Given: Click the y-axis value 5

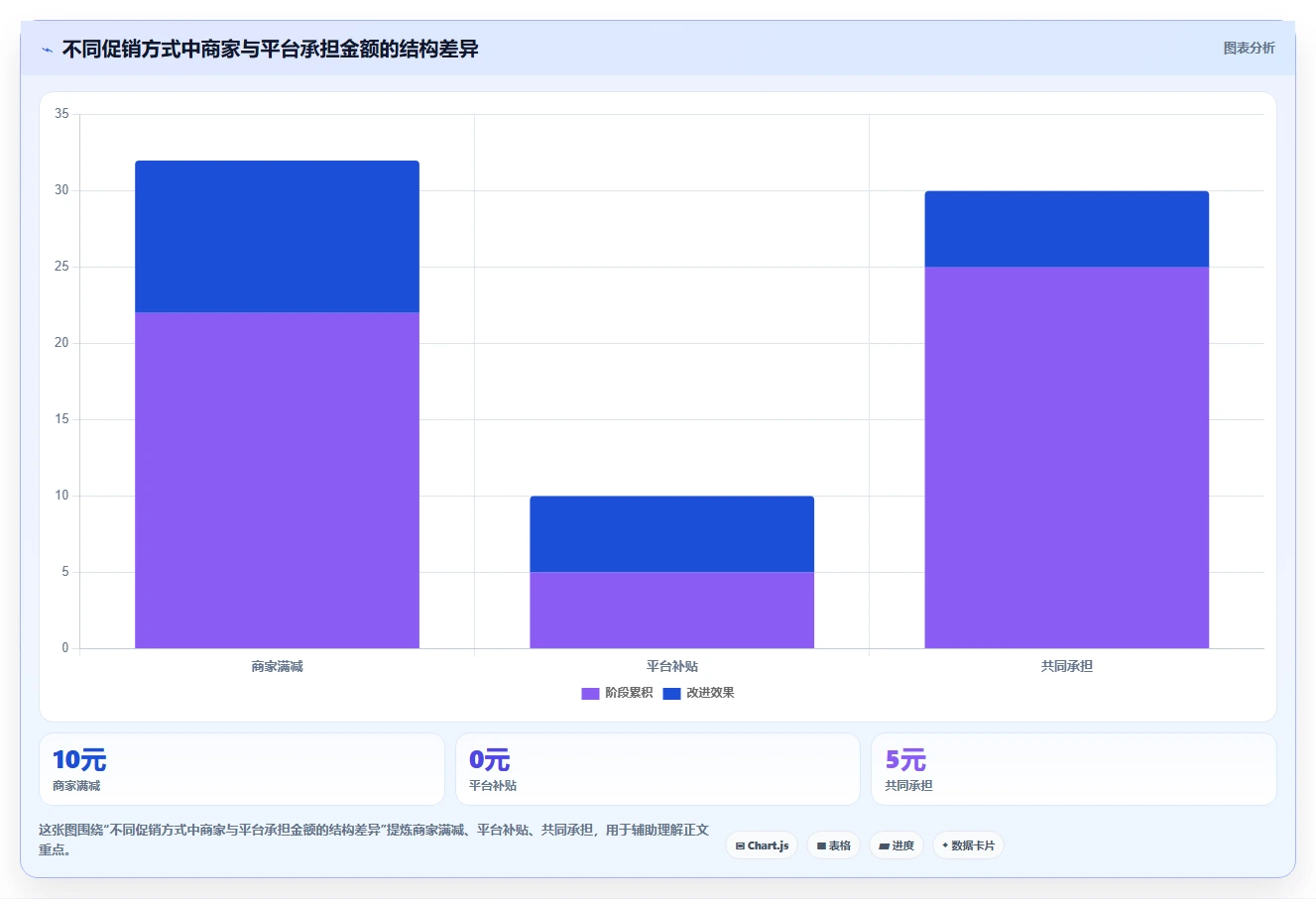Looking at the screenshot, I should [65, 572].
